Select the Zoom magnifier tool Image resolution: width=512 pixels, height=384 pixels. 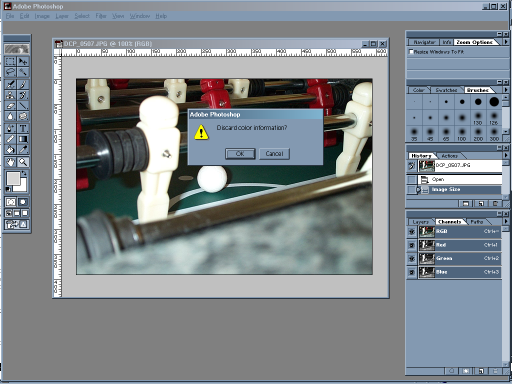coord(23,162)
